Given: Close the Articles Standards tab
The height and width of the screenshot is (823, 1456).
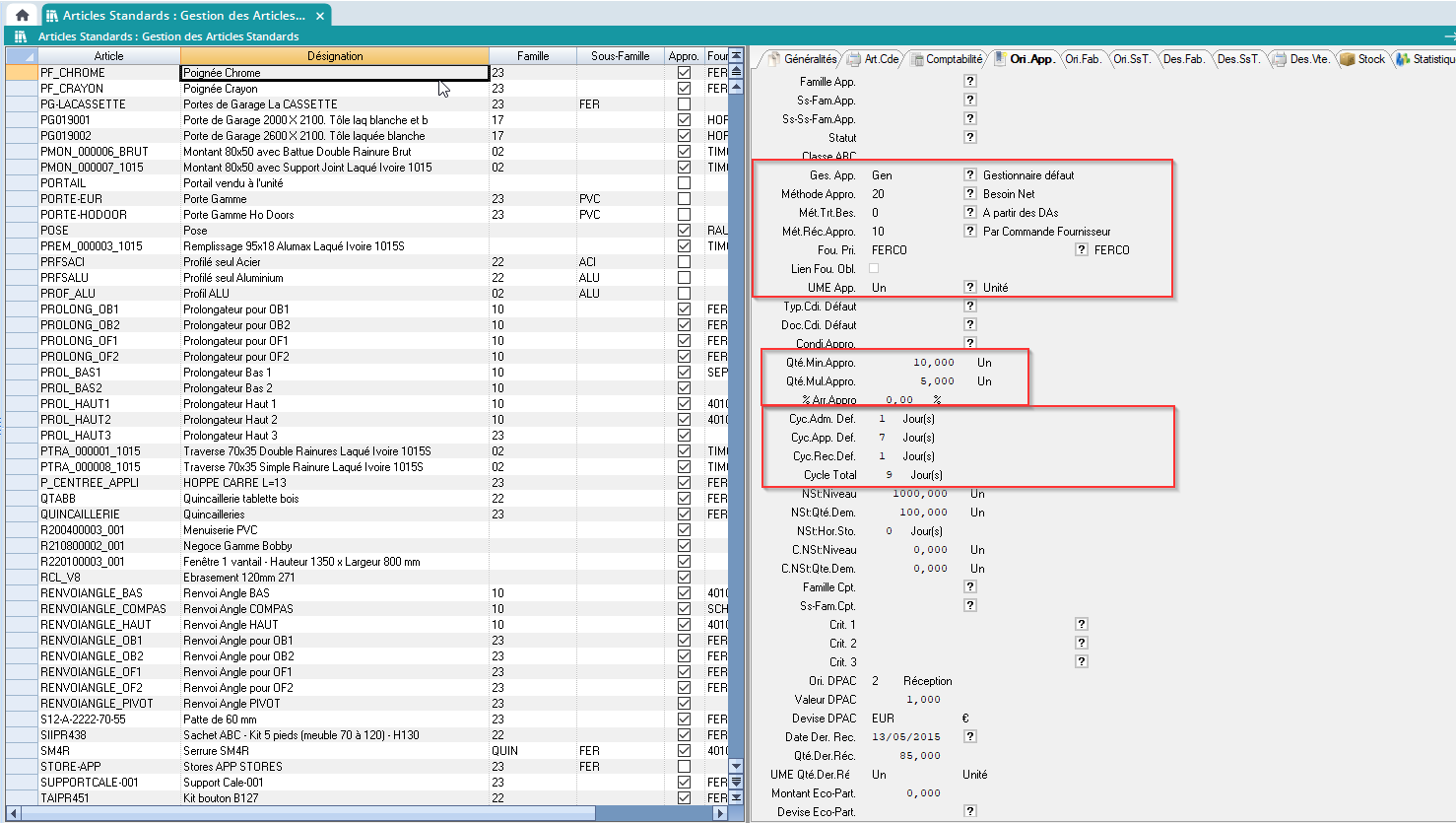Looking at the screenshot, I should pos(320,16).
